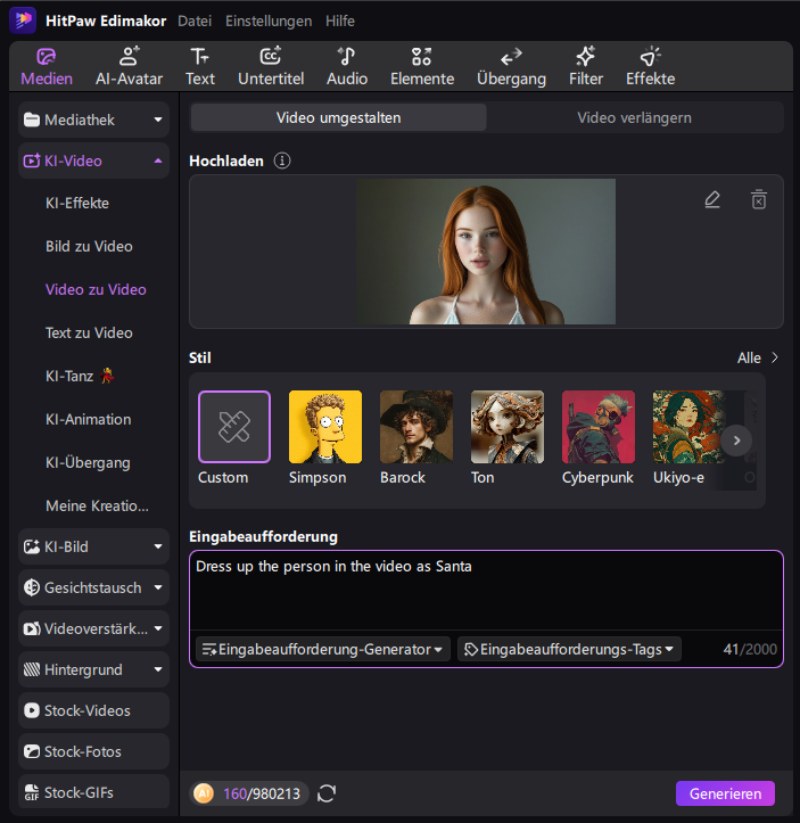Open the Eingabeaufforderungs-Tags dropdown
800x823 pixels.
pyautogui.click(x=569, y=649)
